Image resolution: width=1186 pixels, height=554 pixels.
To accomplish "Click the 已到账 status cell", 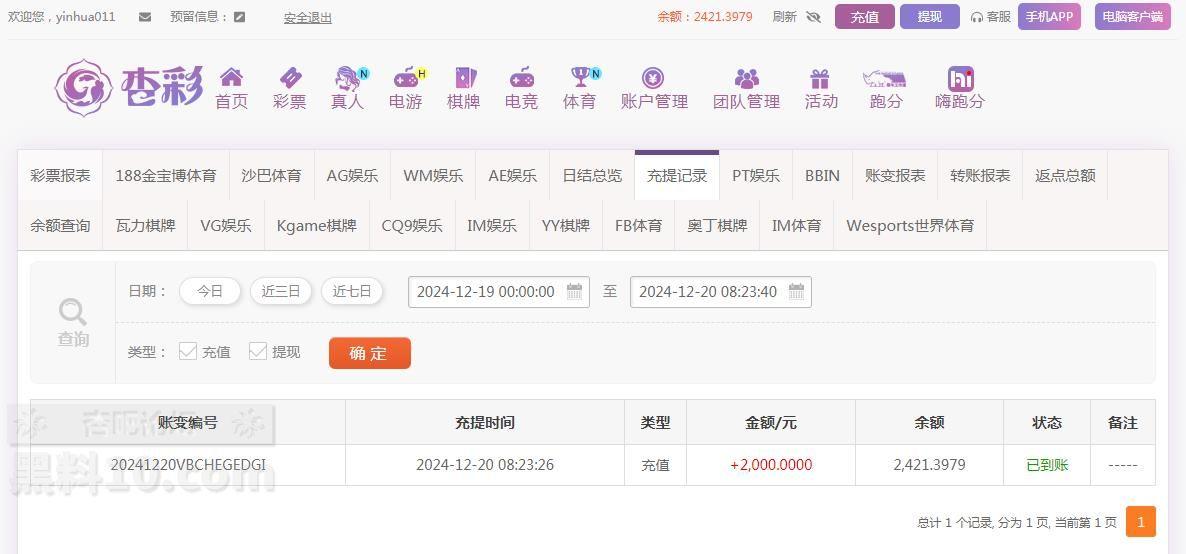I will click(1047, 465).
